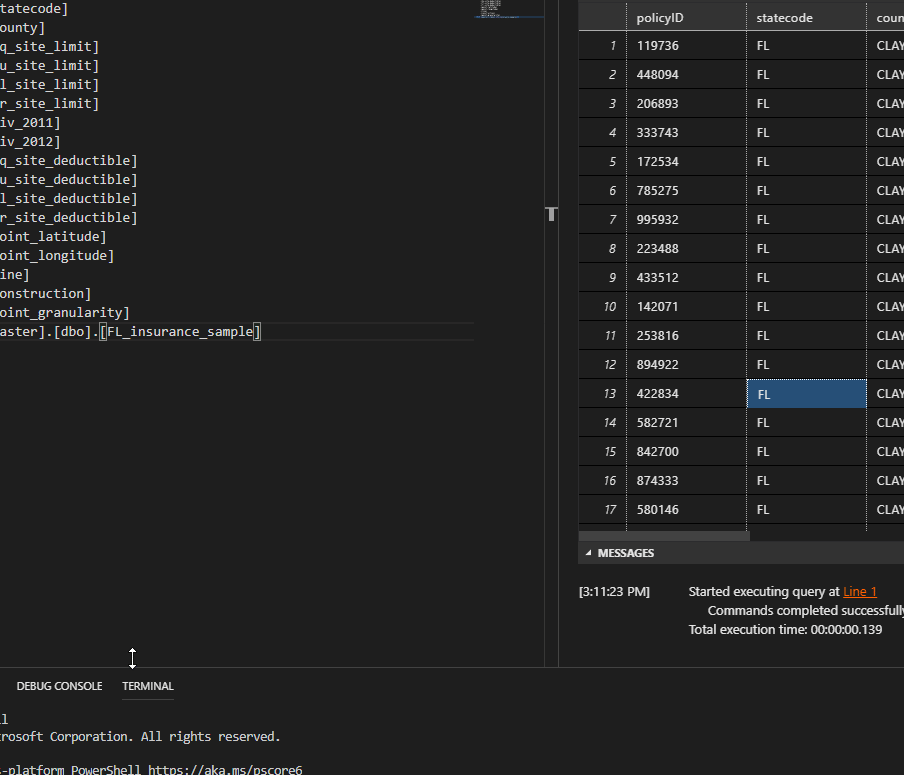The image size is (904, 775).
Task: Click the [construction] line in editor
Action: (46, 294)
